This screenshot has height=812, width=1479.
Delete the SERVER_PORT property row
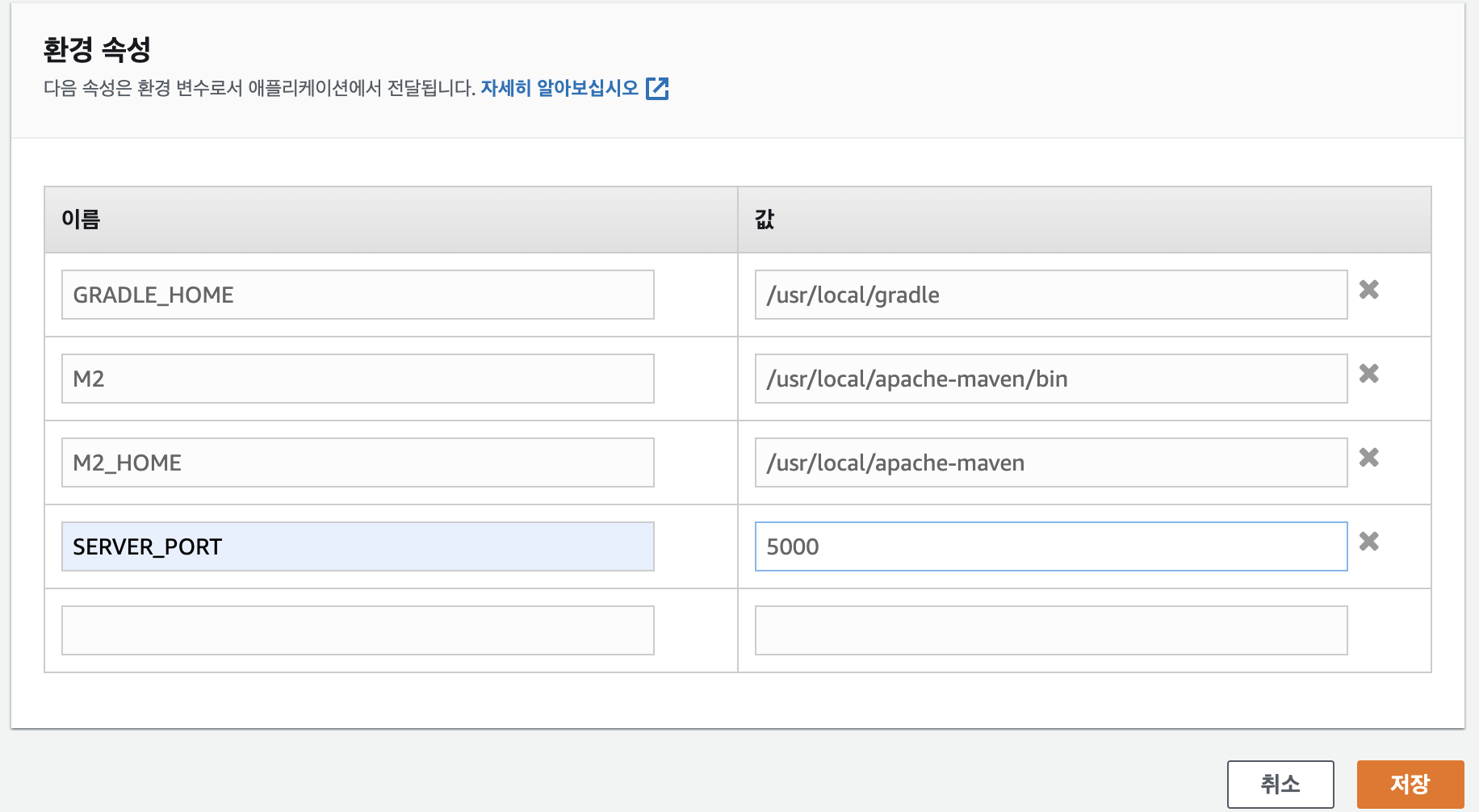pos(1368,542)
